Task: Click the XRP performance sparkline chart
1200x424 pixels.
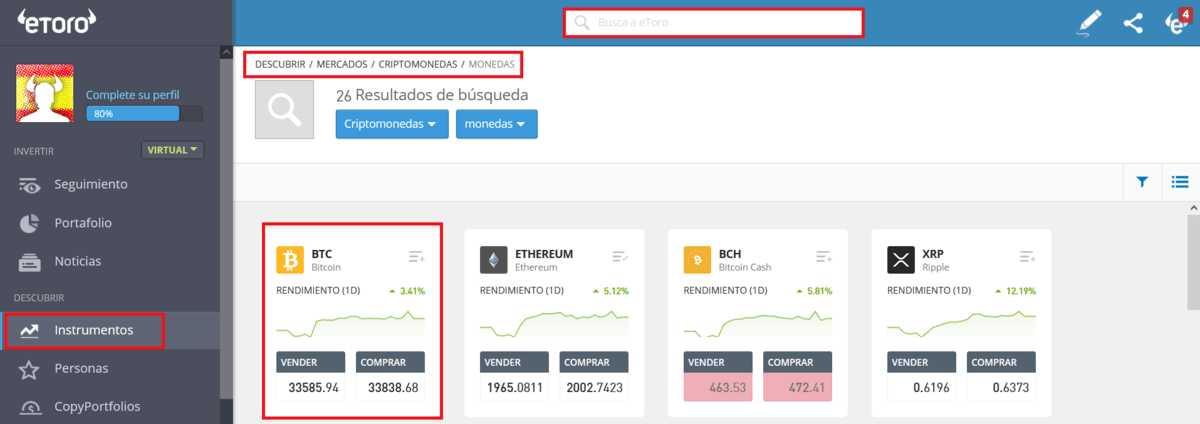Action: 962,322
